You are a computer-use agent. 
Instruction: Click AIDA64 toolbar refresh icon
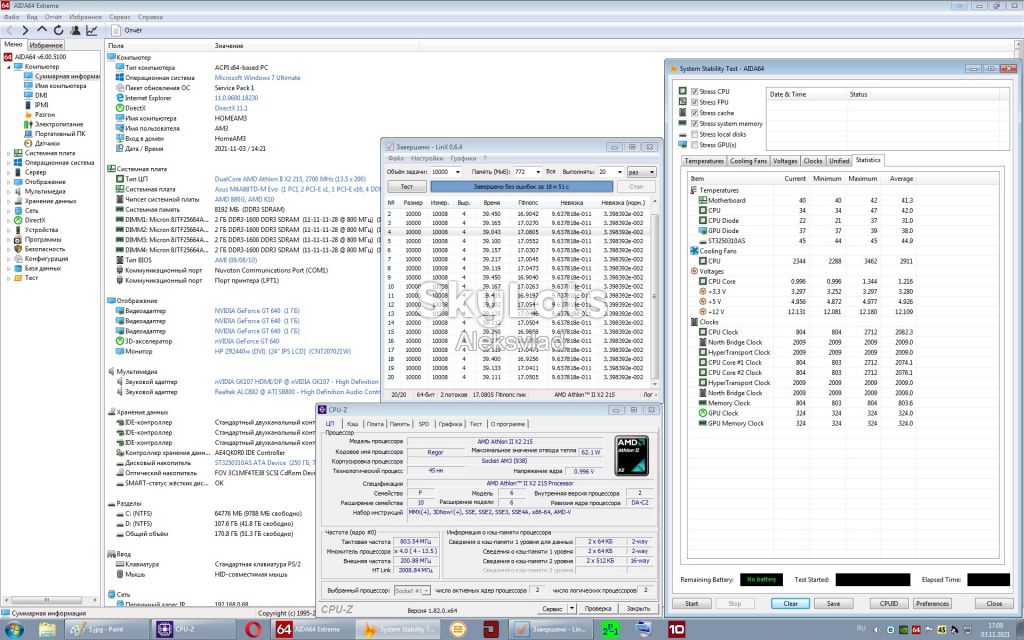click(x=58, y=30)
